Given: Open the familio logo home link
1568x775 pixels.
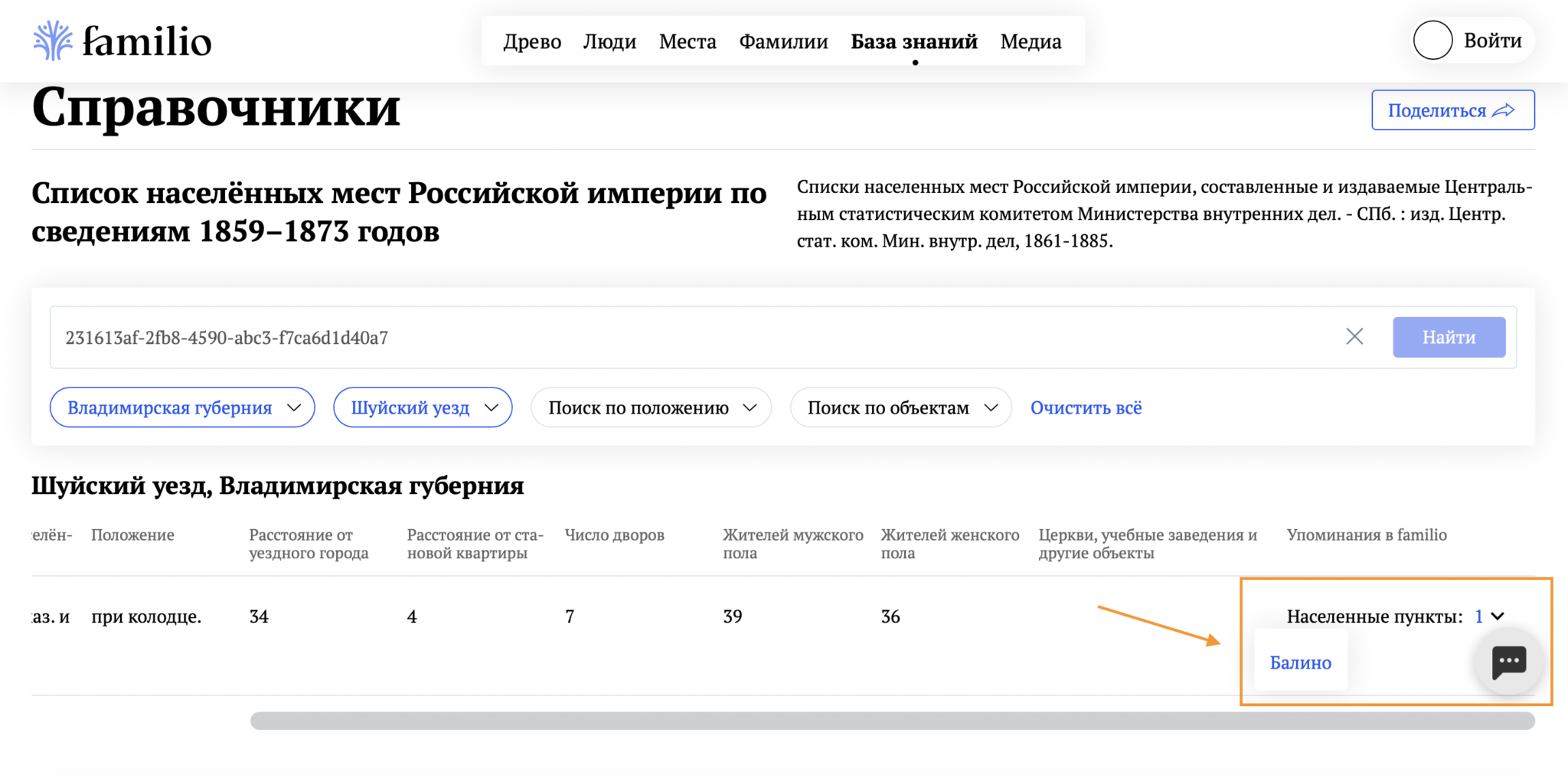Looking at the screenshot, I should pyautogui.click(x=122, y=41).
